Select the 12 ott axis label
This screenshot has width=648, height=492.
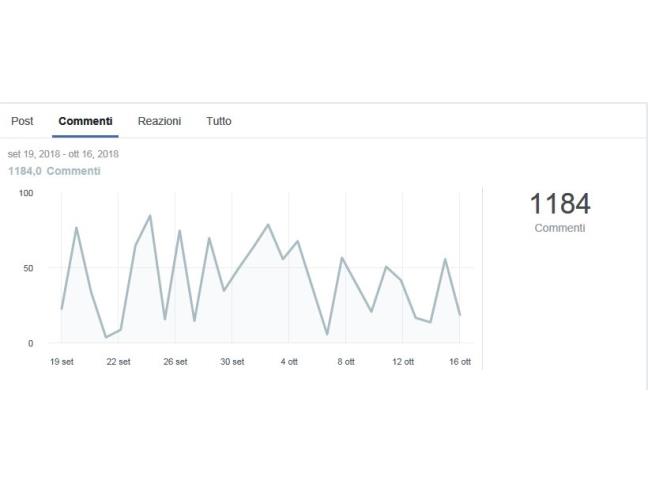(x=403, y=362)
